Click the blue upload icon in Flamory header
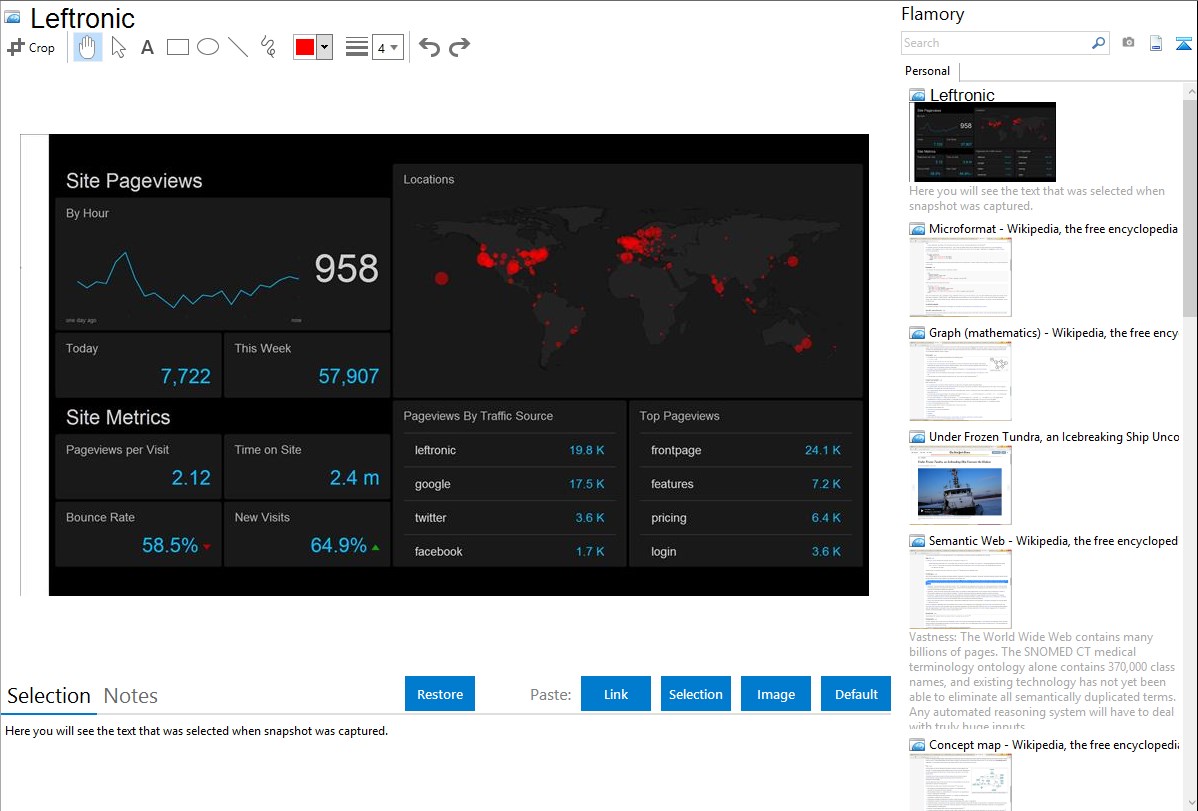1198x811 pixels. [1183, 43]
